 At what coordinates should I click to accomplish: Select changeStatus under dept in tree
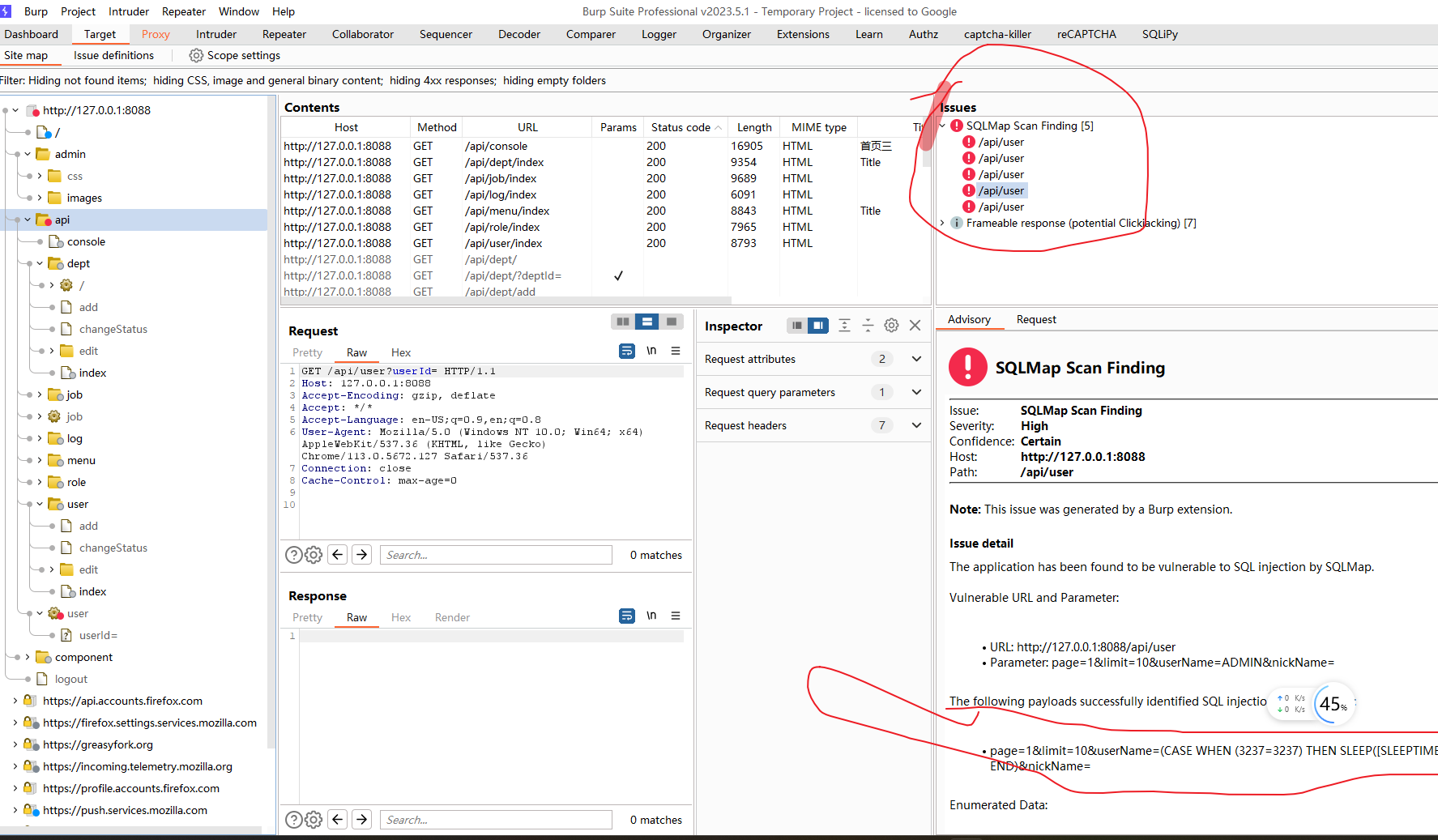tap(113, 329)
